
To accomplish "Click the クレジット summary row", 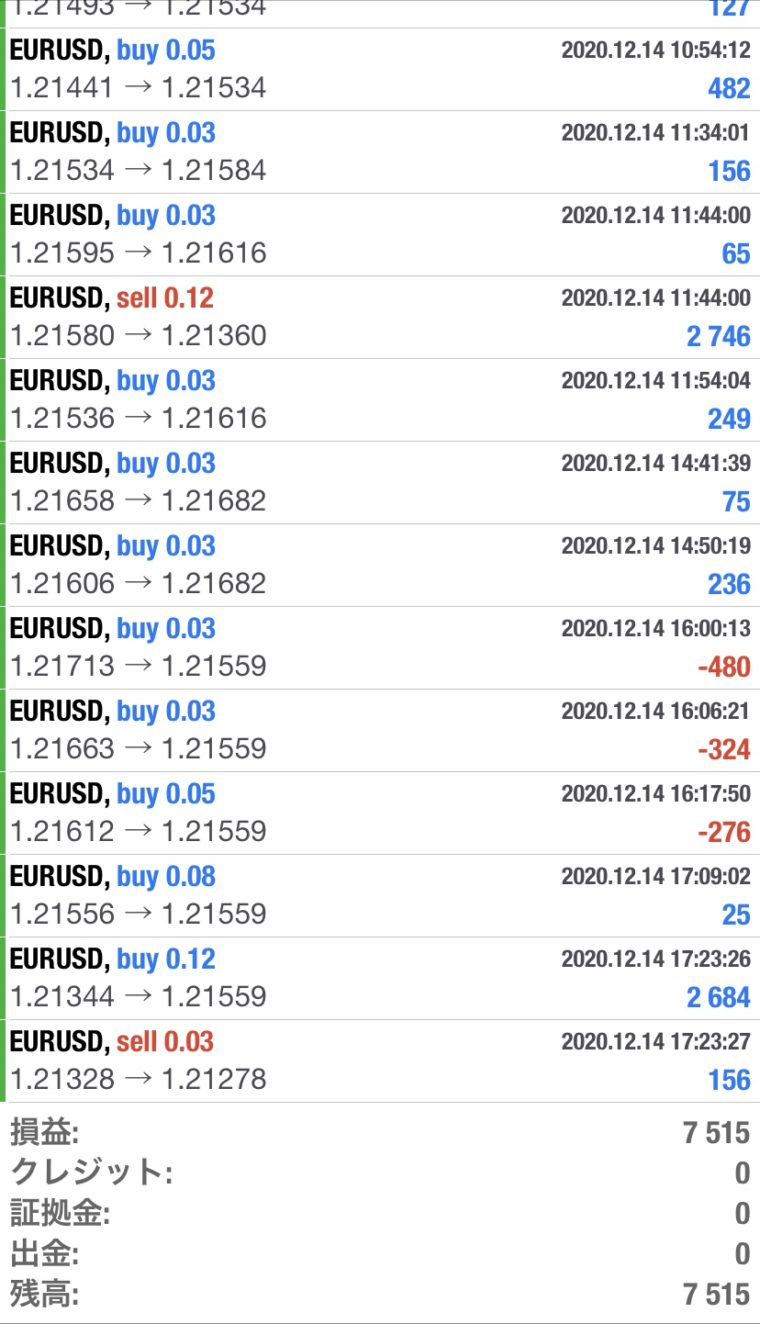I will pyautogui.click(x=380, y=1172).
